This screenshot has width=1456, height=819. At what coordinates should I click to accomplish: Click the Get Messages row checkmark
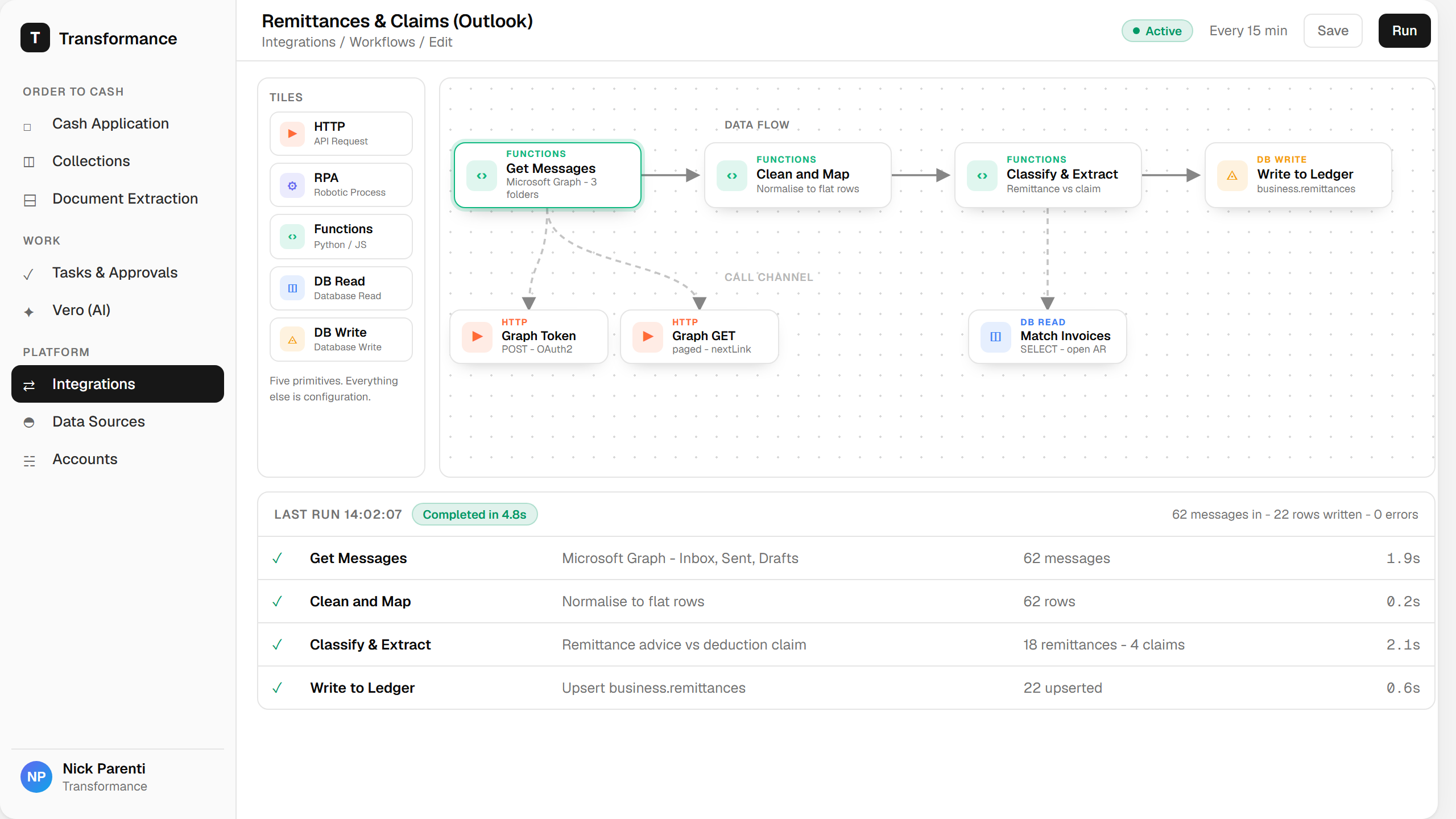pos(278,559)
